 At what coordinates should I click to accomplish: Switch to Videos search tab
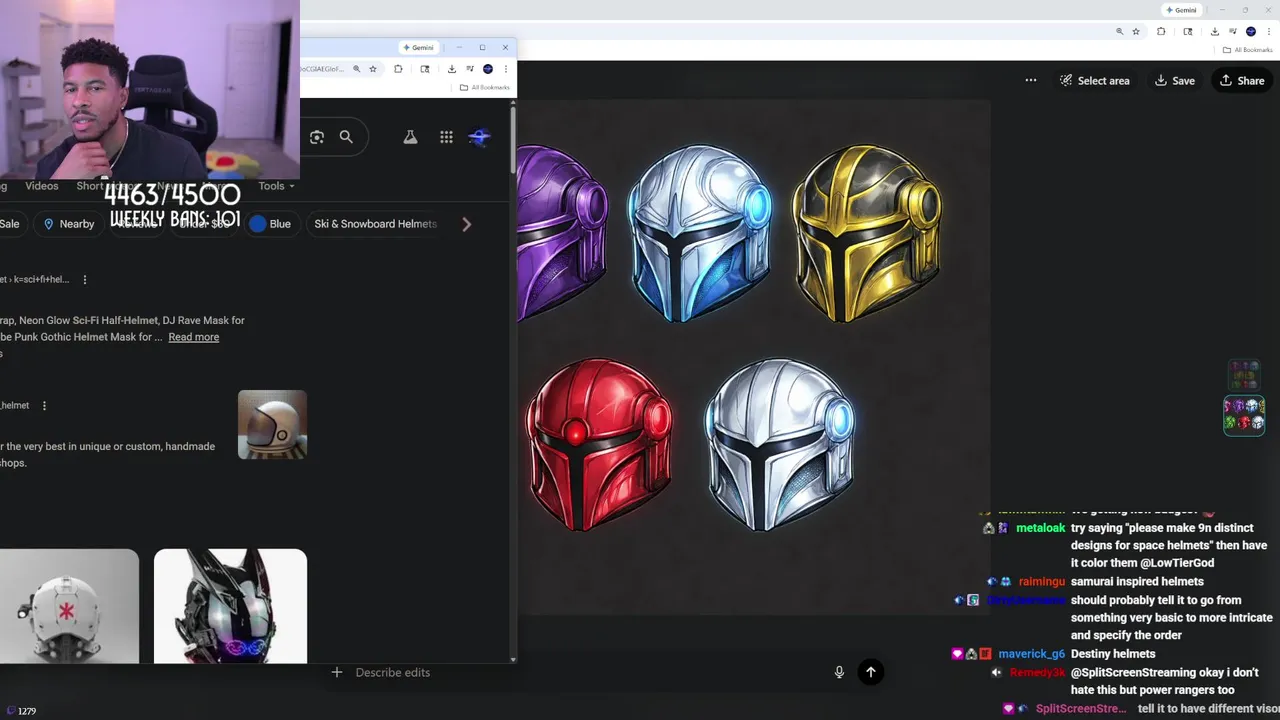coord(41,186)
